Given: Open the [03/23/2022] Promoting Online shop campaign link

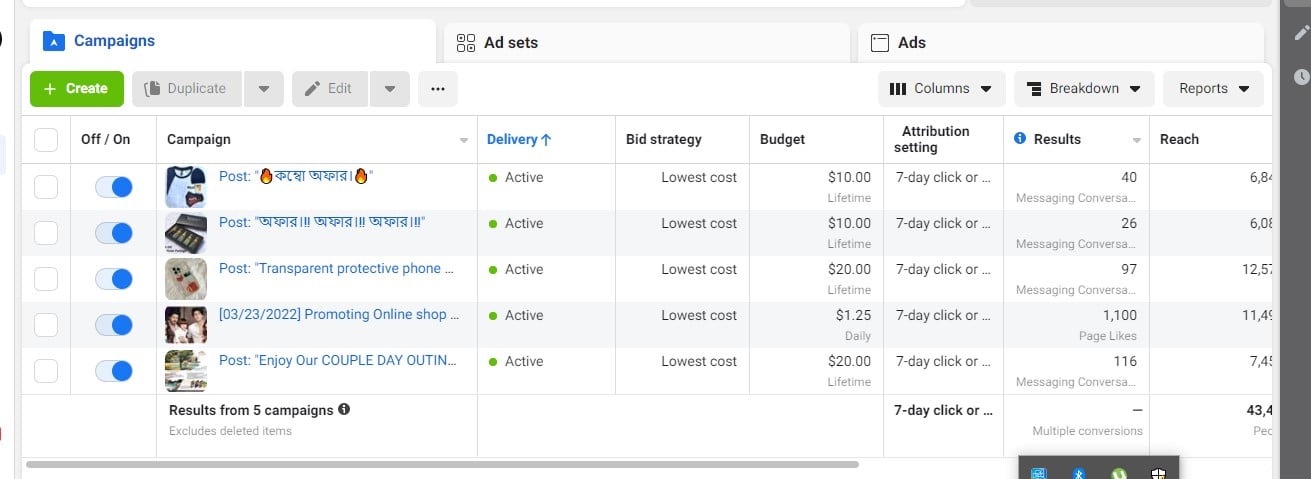Looking at the screenshot, I should click(x=339, y=314).
